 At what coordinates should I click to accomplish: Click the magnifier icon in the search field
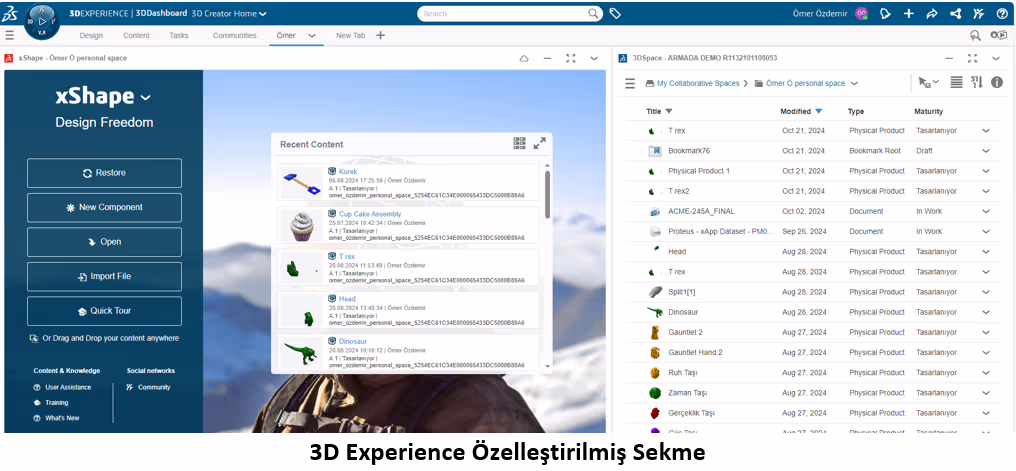click(x=594, y=13)
